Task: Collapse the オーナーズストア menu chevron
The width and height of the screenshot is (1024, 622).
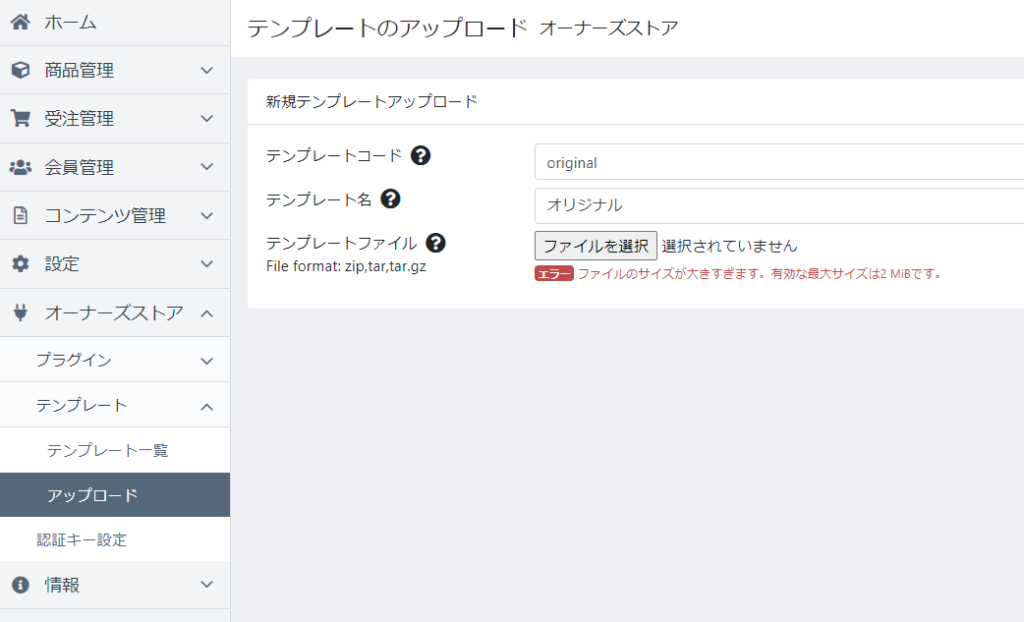Action: click(207, 313)
